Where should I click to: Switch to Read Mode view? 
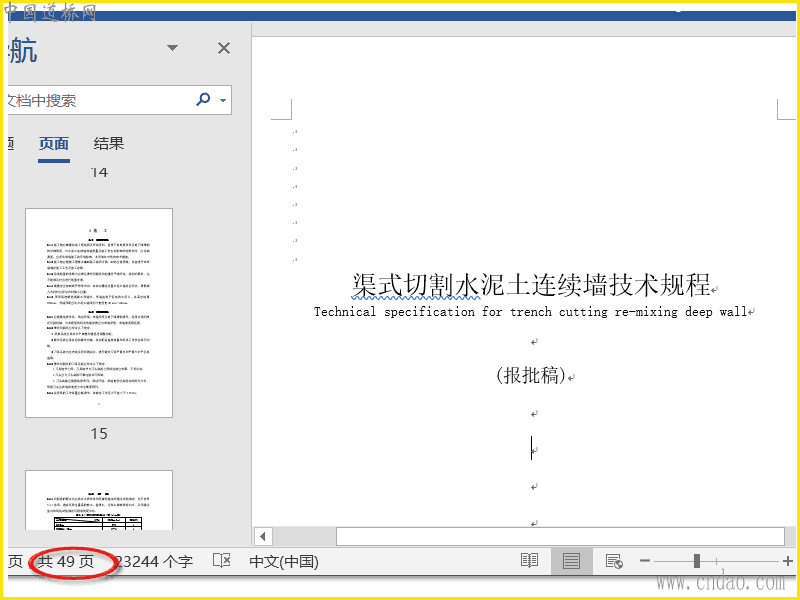coord(529,561)
